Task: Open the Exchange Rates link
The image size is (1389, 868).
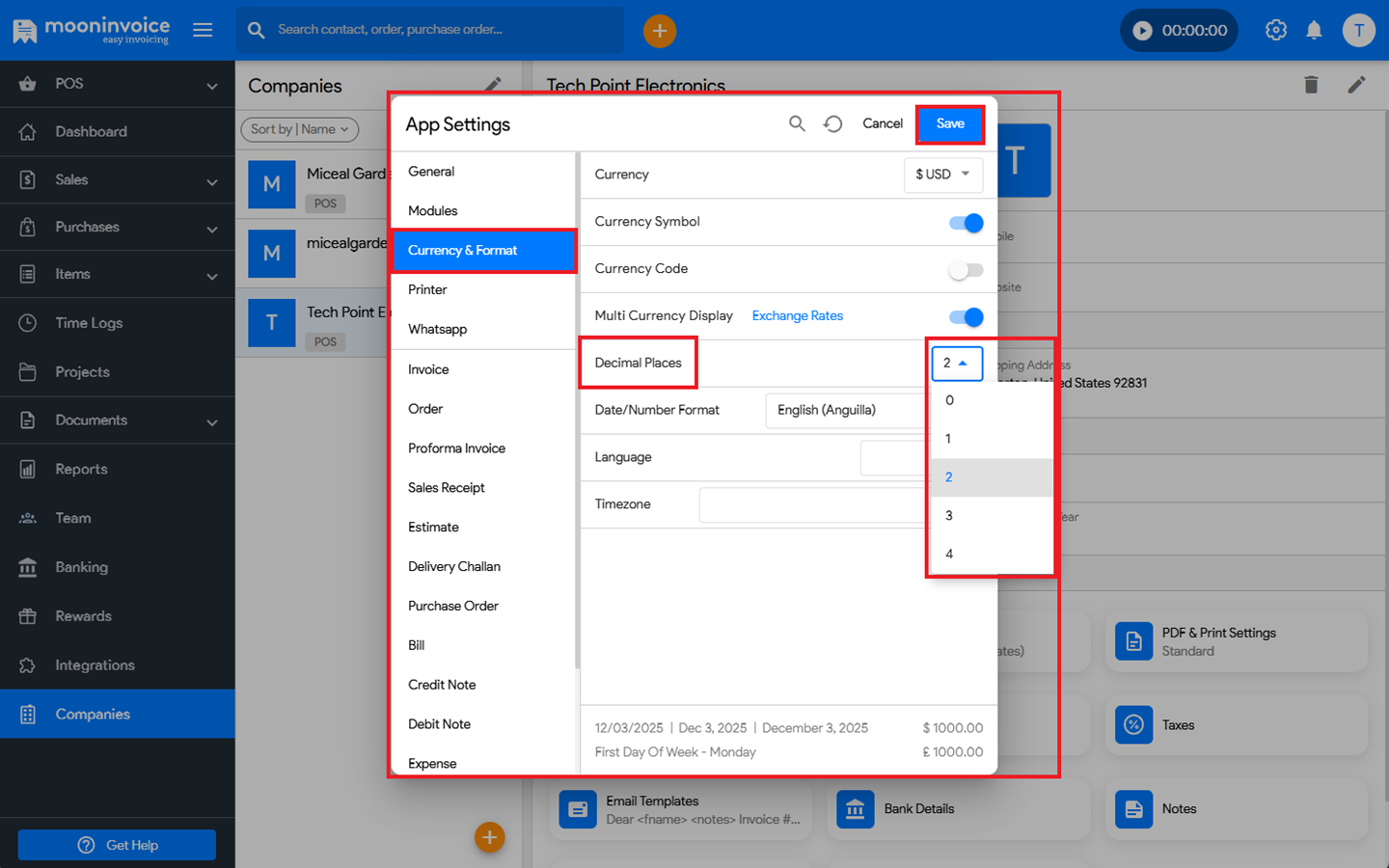Action: coord(797,316)
